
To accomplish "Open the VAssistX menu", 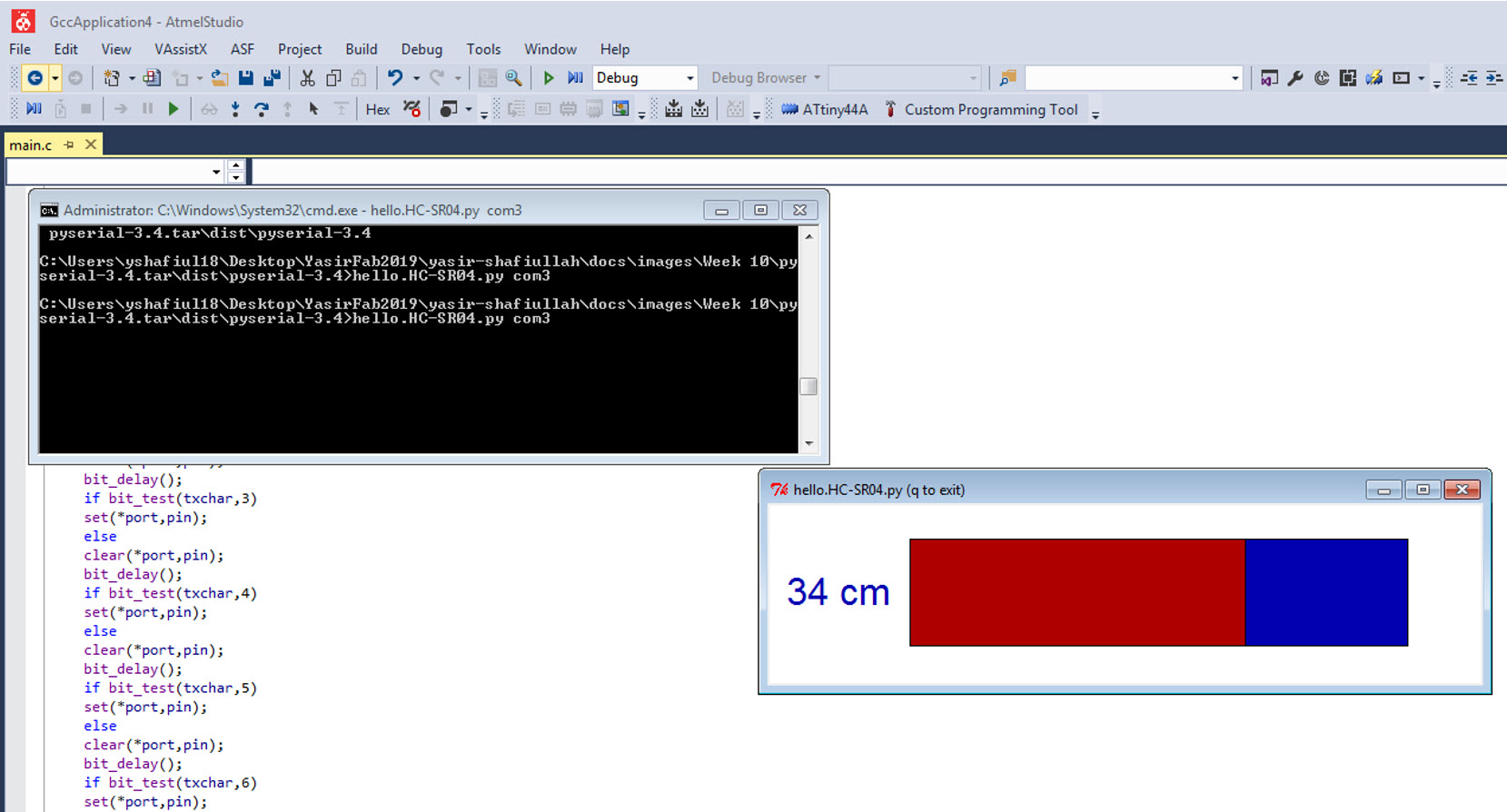I will pyautogui.click(x=181, y=49).
